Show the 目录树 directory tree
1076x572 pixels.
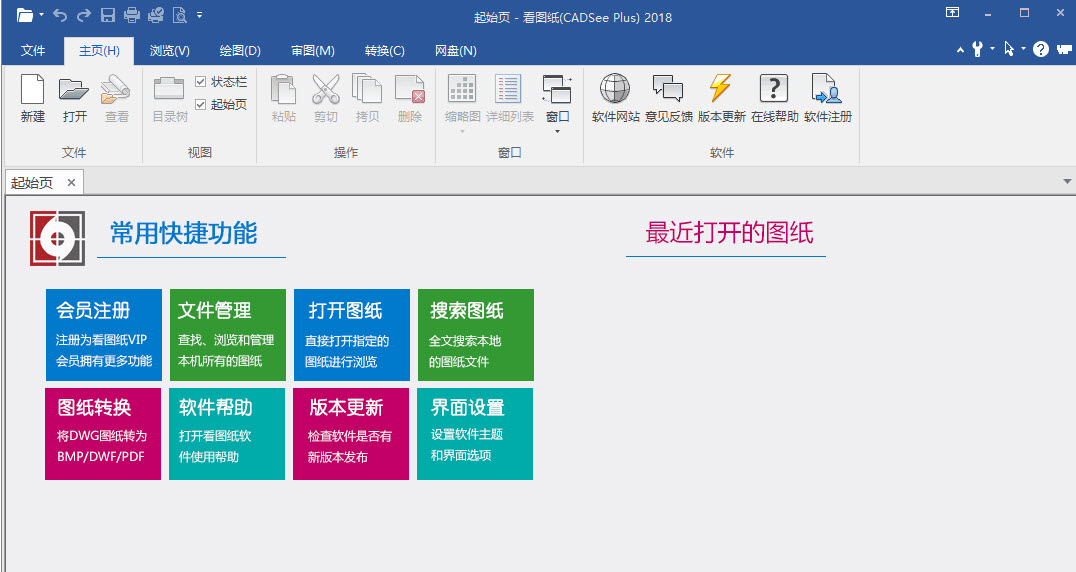169,98
